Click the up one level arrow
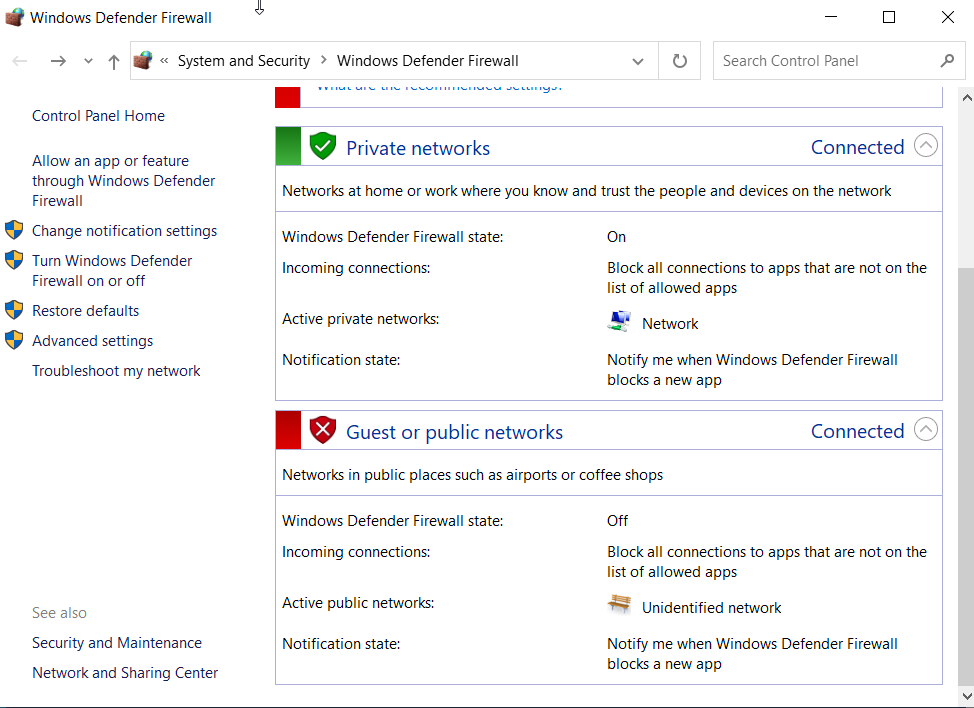 point(113,60)
